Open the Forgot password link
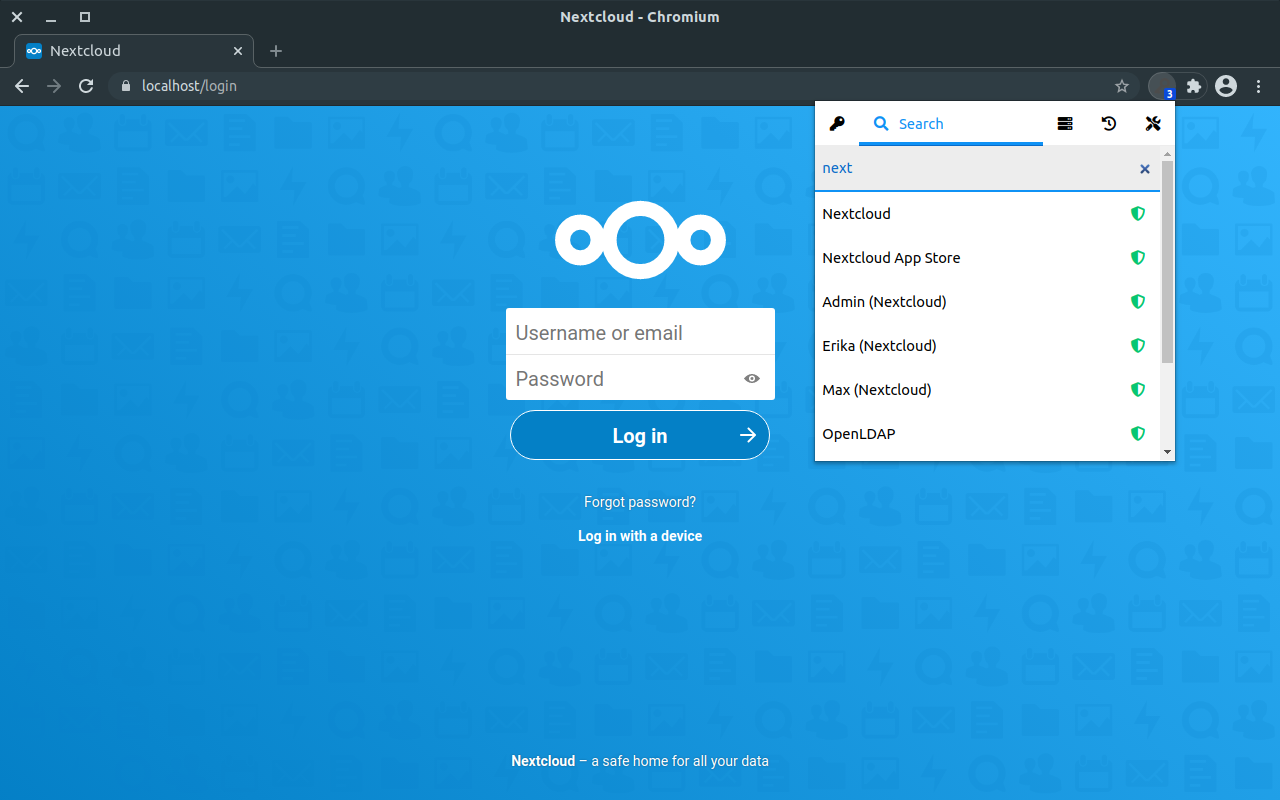Image resolution: width=1280 pixels, height=800 pixels. 639,501
